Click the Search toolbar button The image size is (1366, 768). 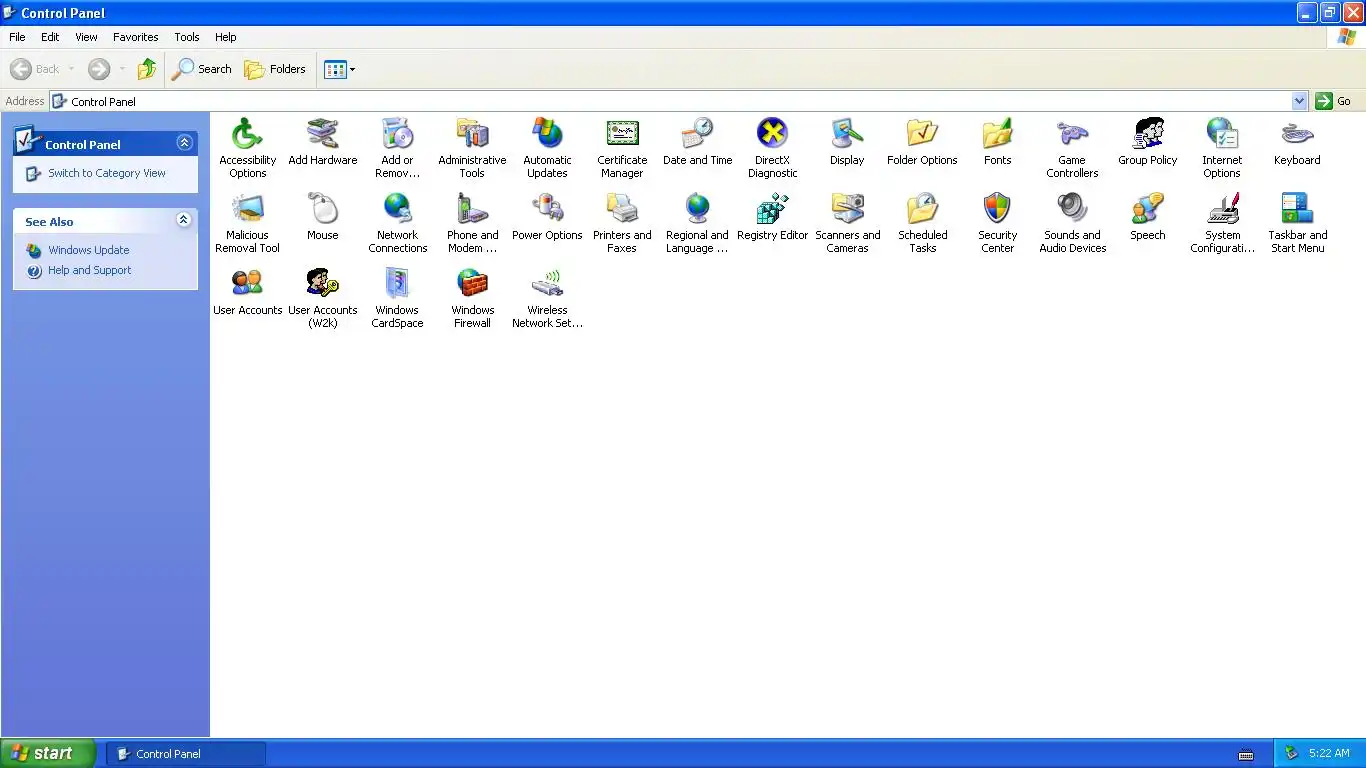coord(202,69)
